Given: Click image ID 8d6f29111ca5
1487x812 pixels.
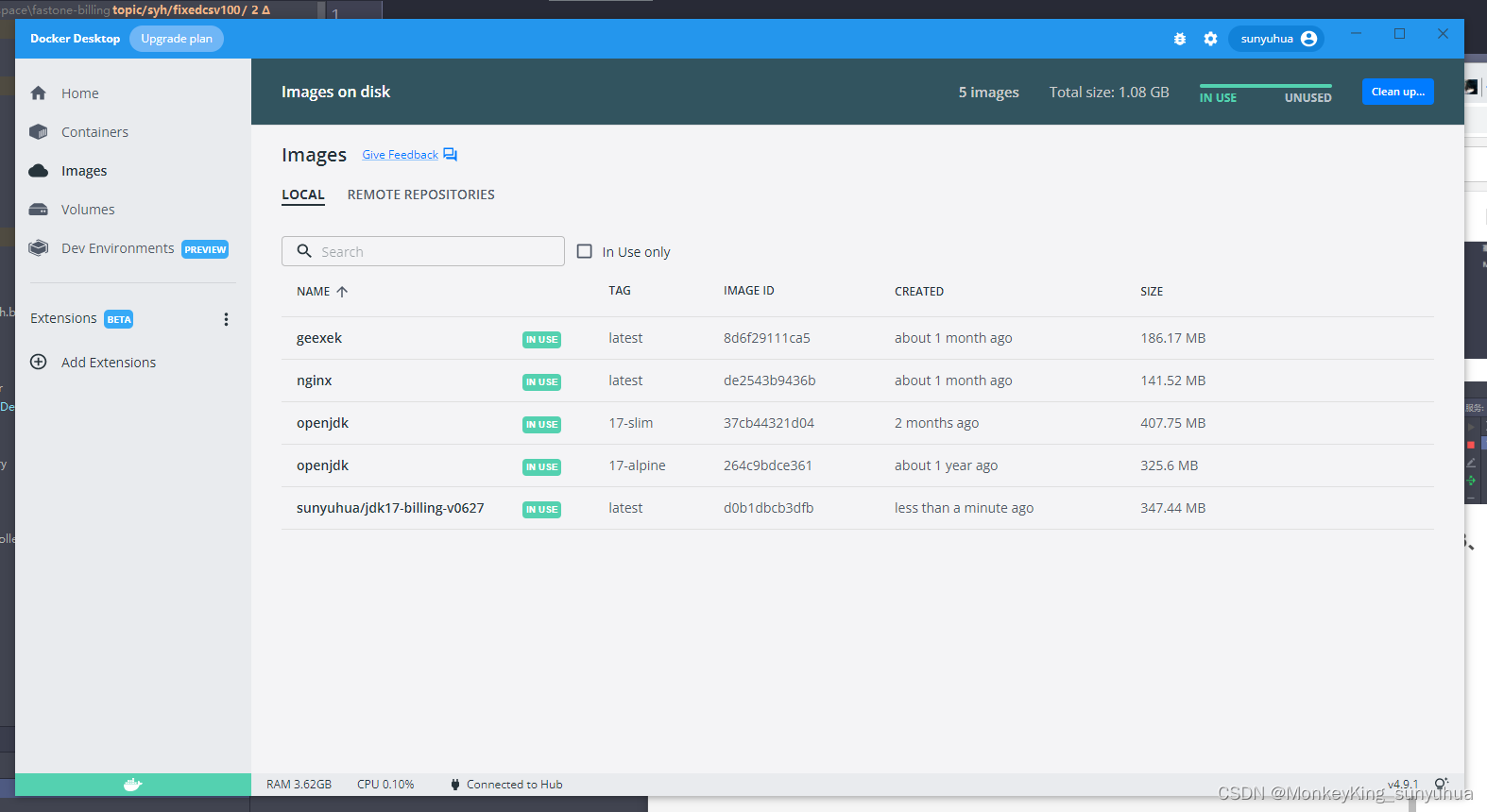Looking at the screenshot, I should [x=767, y=338].
